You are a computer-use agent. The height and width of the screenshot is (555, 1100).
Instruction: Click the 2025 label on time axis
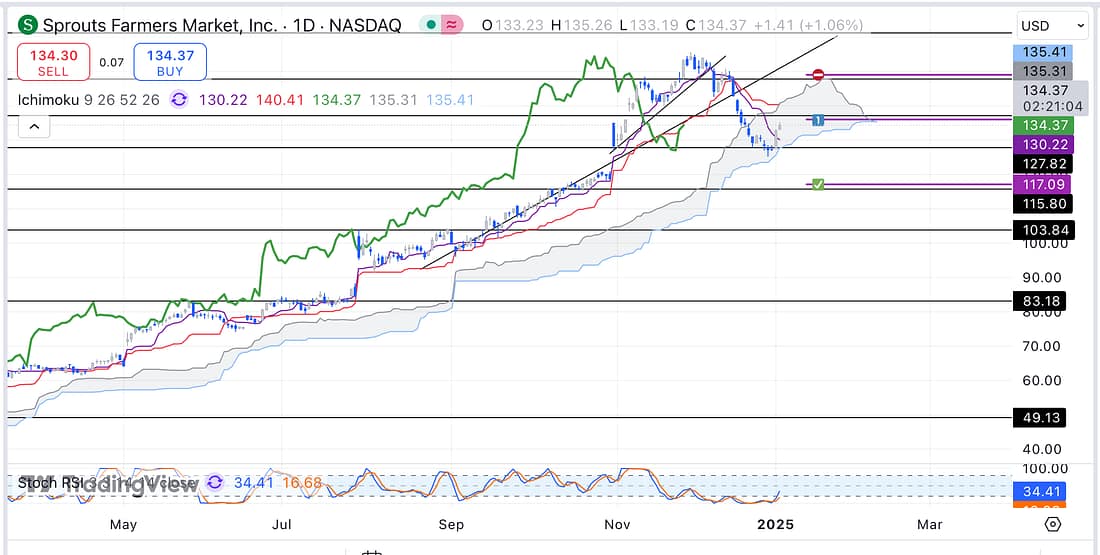click(x=776, y=524)
